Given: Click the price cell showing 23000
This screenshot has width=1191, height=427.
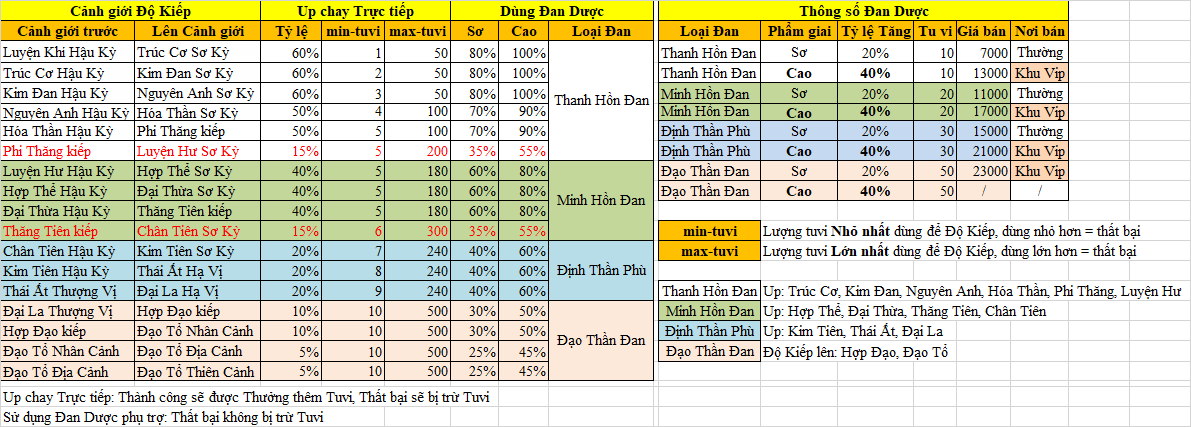Looking at the screenshot, I should point(983,171).
